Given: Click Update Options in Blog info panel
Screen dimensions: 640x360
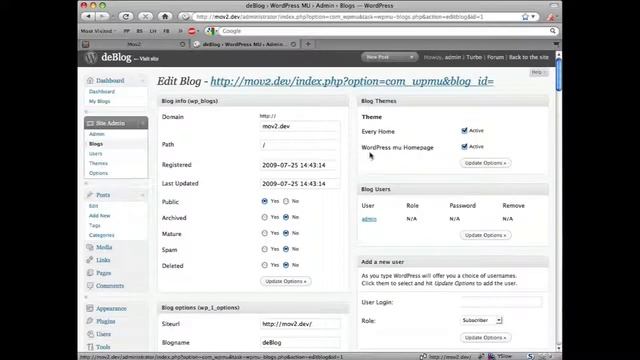Looking at the screenshot, I should 286,281.
